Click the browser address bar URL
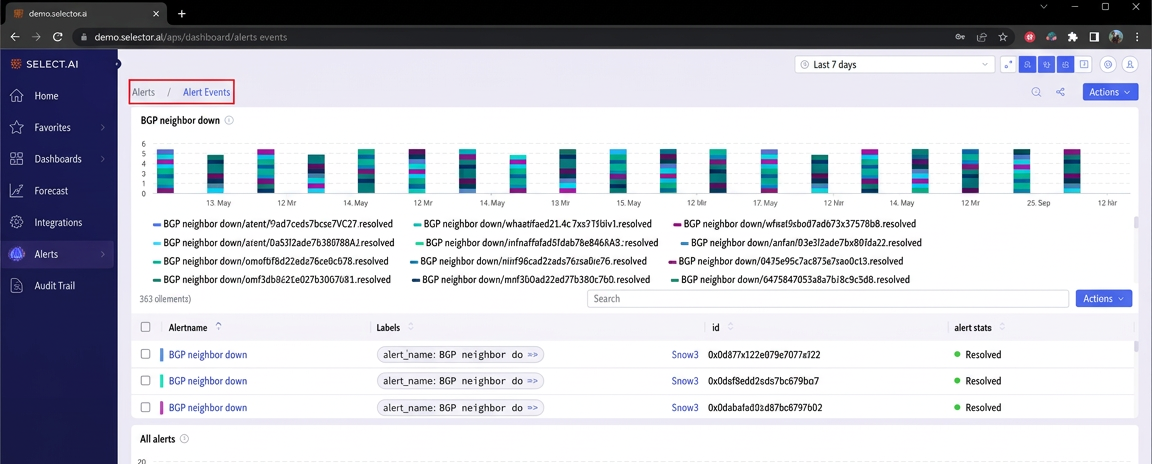The image size is (1152, 464). coord(191,37)
